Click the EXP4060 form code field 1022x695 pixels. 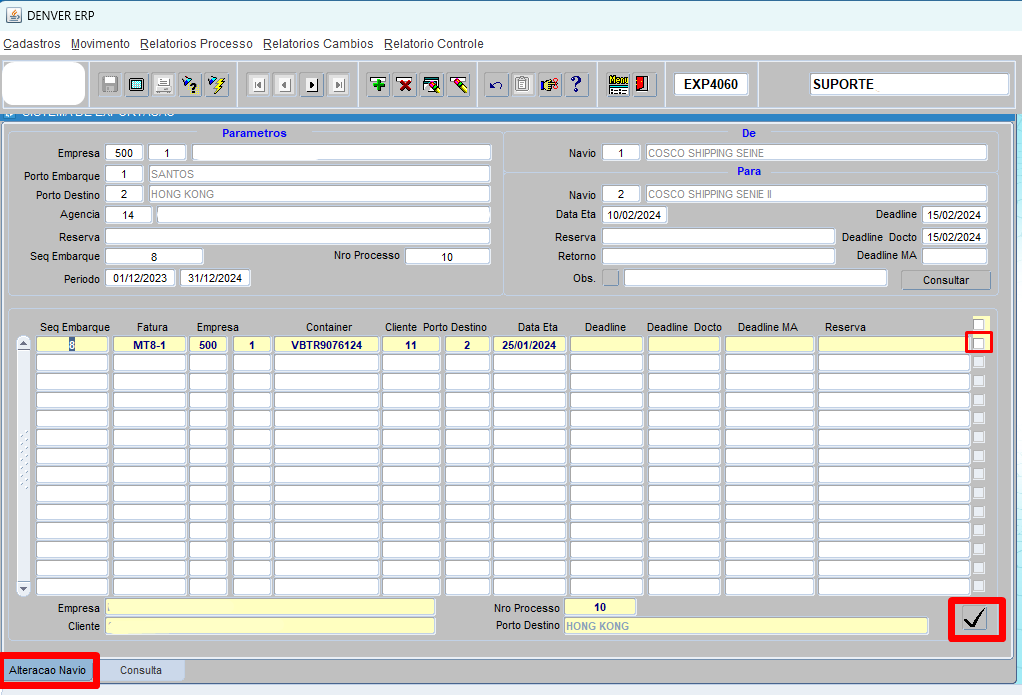click(x=711, y=84)
